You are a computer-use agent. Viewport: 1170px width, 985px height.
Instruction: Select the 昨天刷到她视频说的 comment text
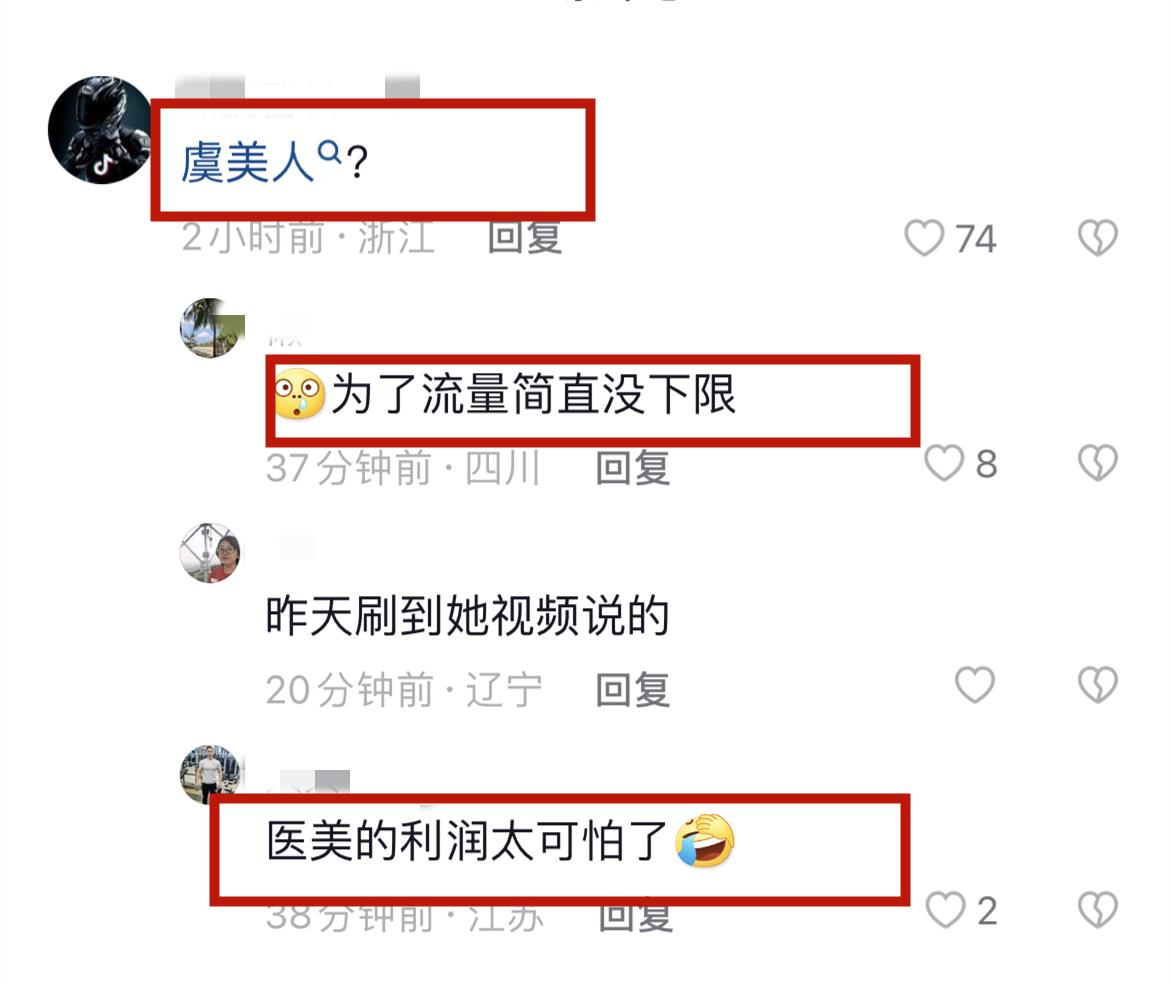[467, 616]
